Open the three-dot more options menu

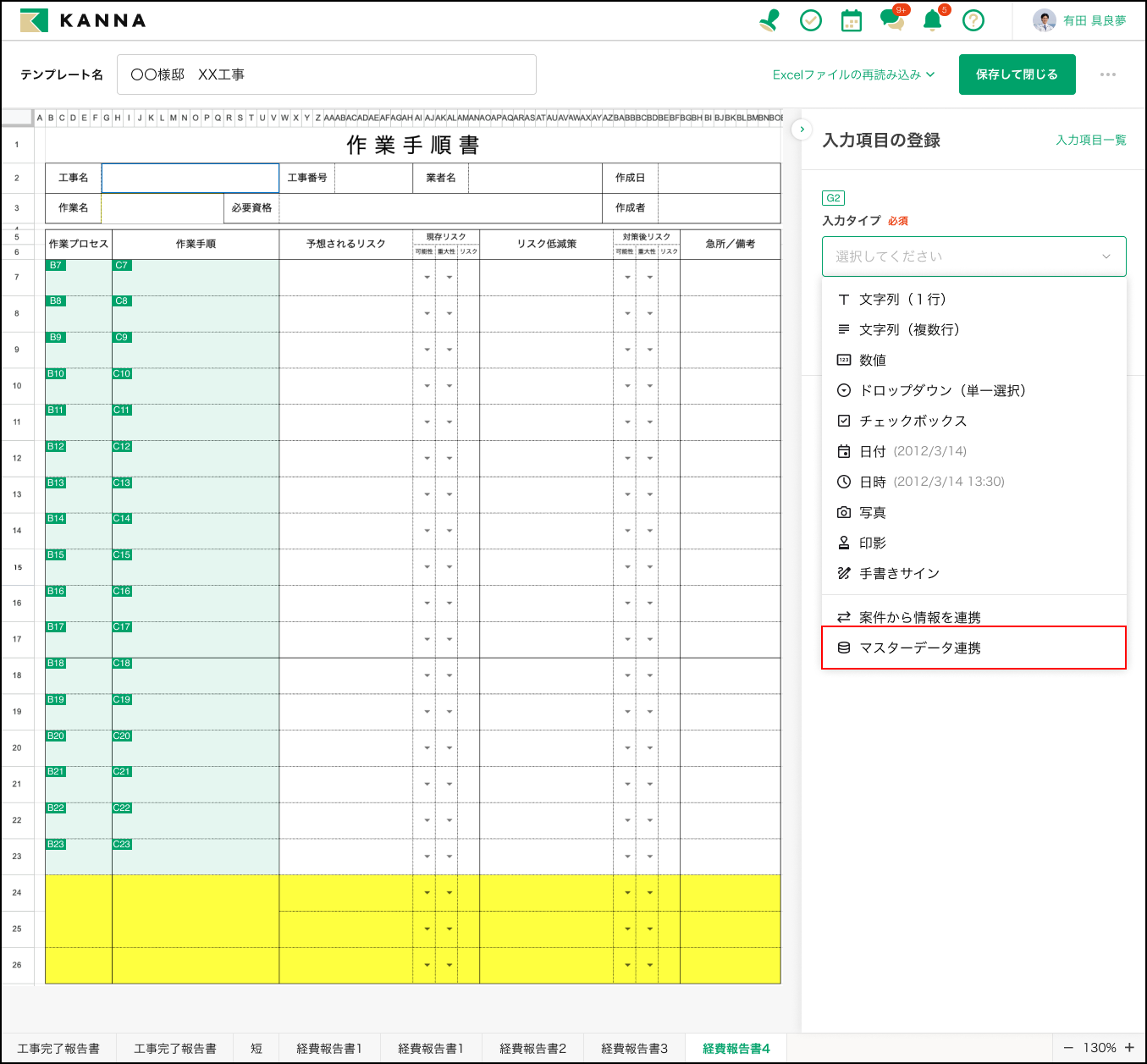coord(1107,74)
